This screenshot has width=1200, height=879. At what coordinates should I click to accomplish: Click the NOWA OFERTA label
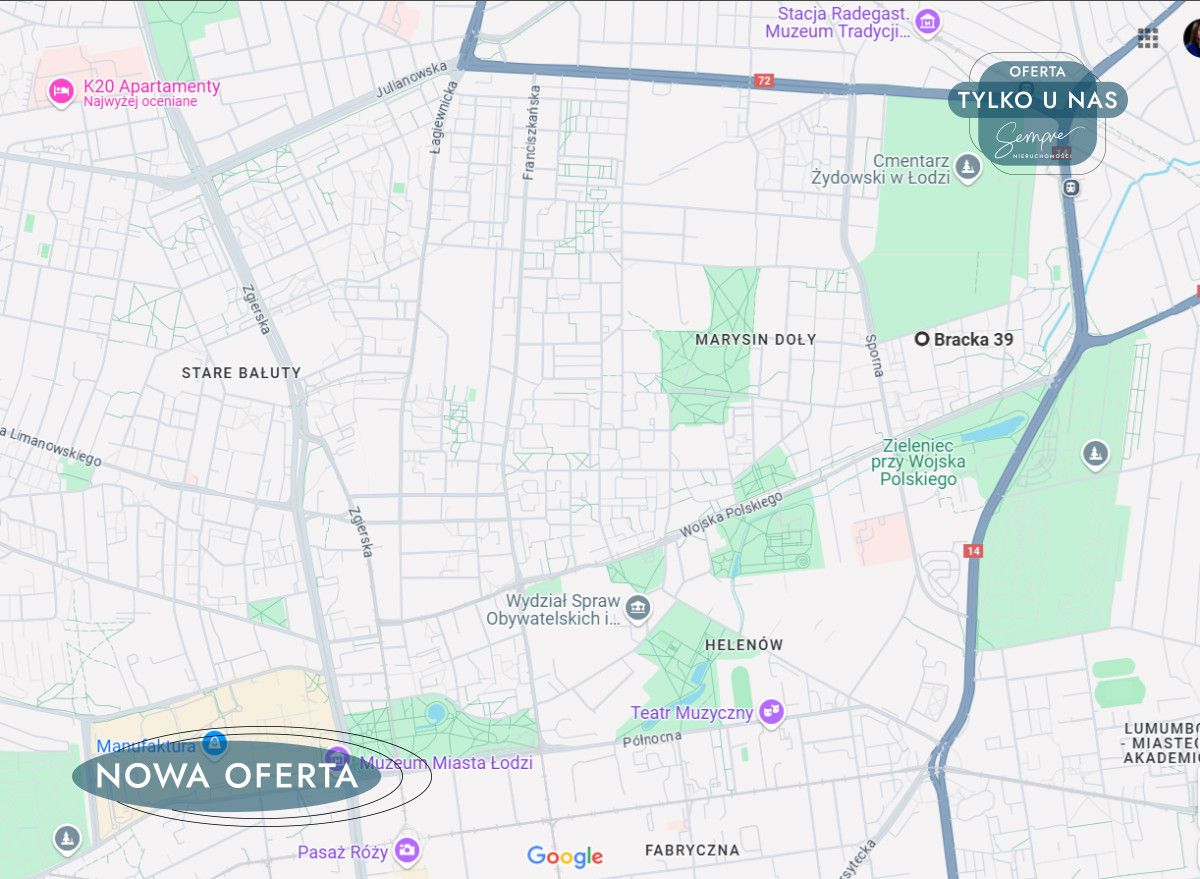[x=227, y=775]
